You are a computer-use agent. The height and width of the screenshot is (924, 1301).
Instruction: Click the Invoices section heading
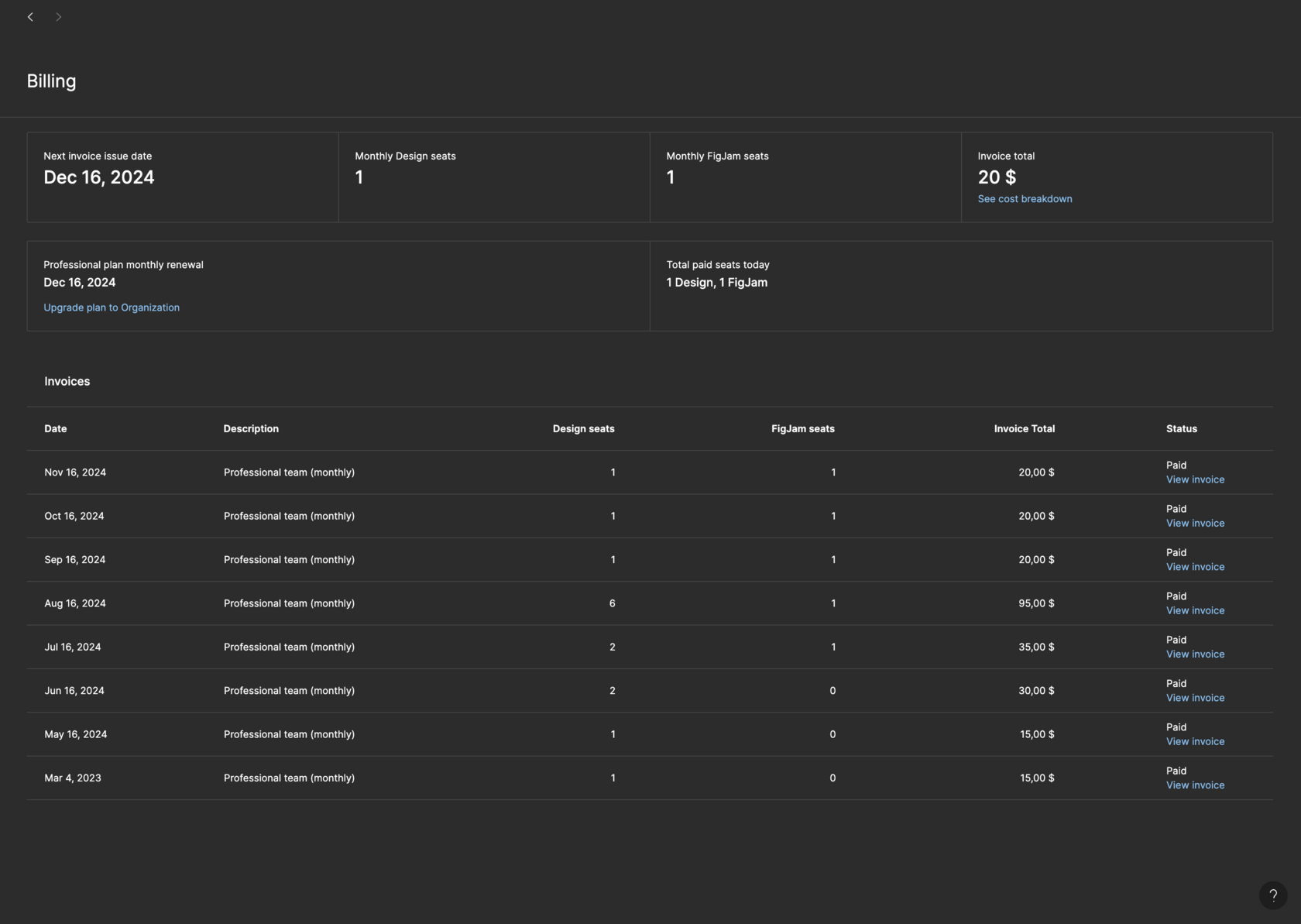(67, 382)
